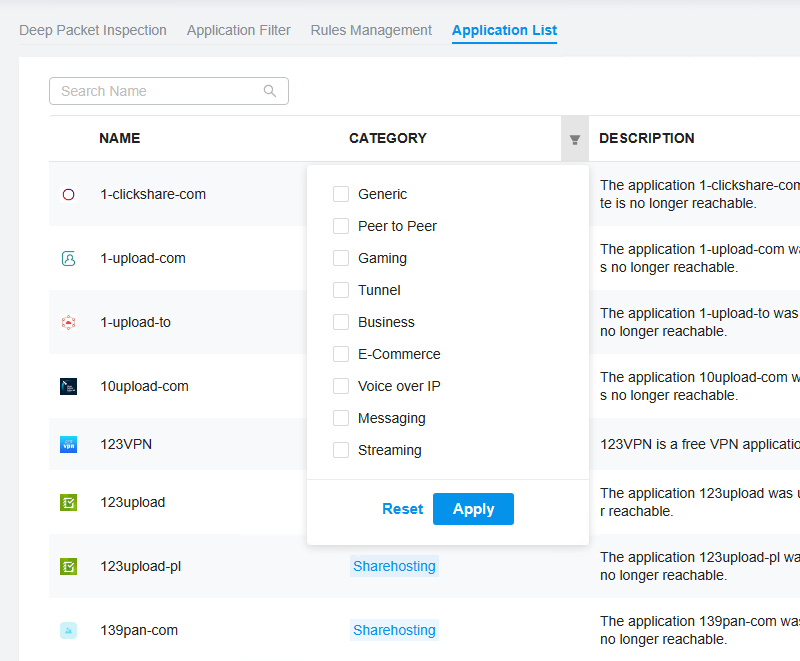The width and height of the screenshot is (800, 661).
Task: Select the Voice over IP checkbox
Action: (341, 386)
